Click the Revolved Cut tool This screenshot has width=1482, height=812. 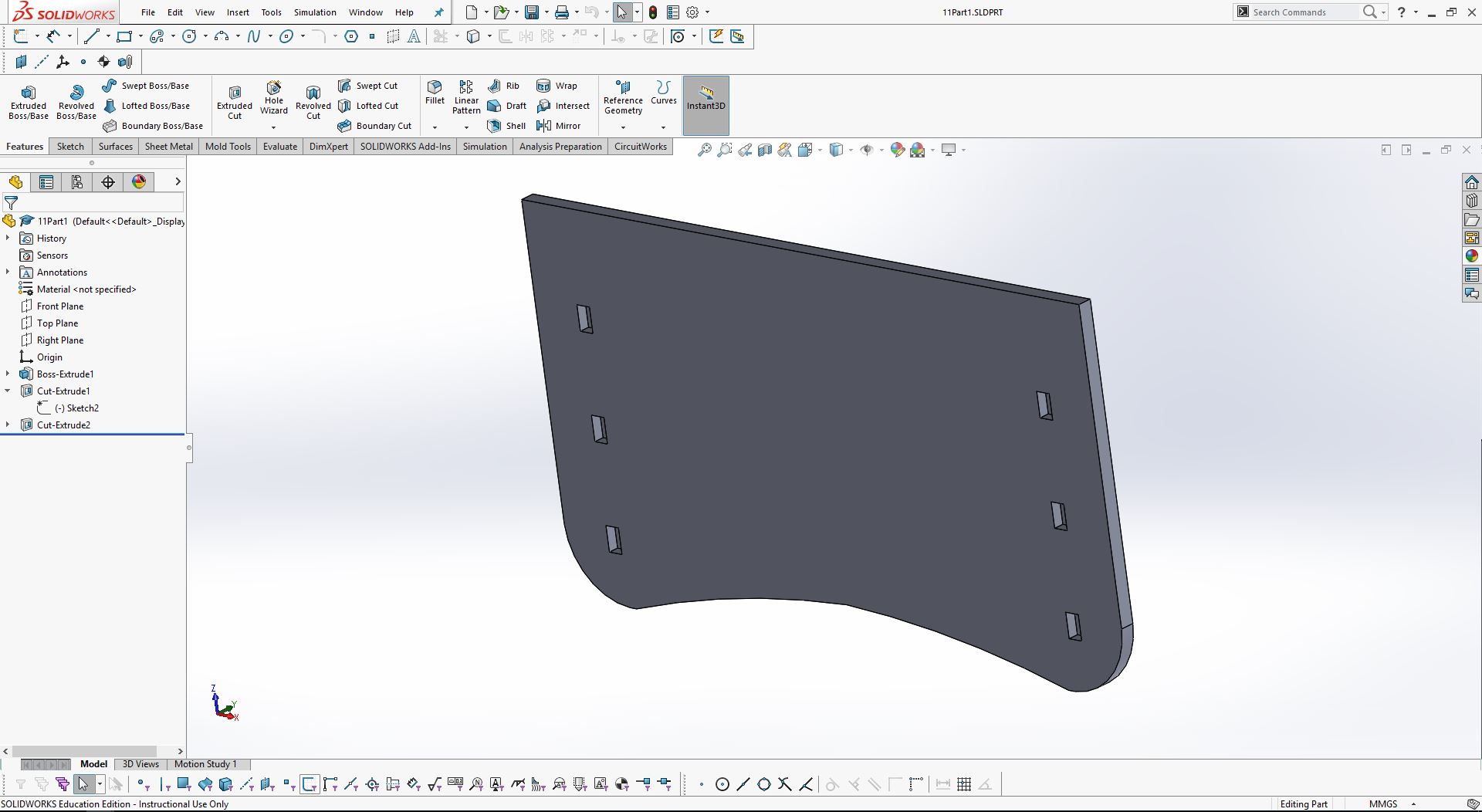[x=313, y=102]
